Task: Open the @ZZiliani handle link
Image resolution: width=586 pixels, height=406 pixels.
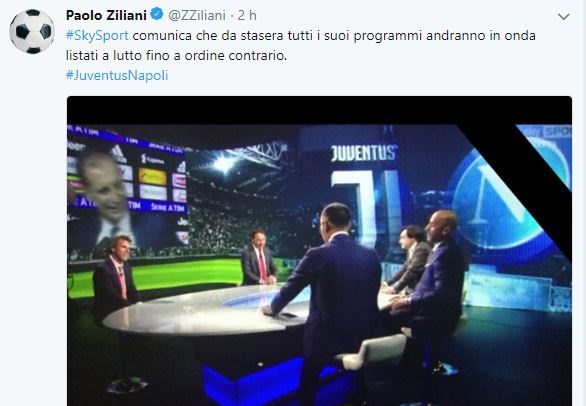Action: tap(197, 15)
